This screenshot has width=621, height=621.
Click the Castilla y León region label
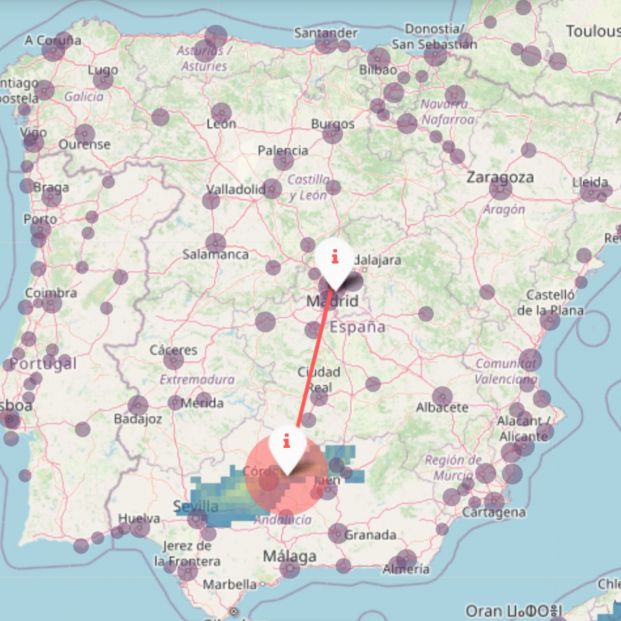pyautogui.click(x=308, y=187)
